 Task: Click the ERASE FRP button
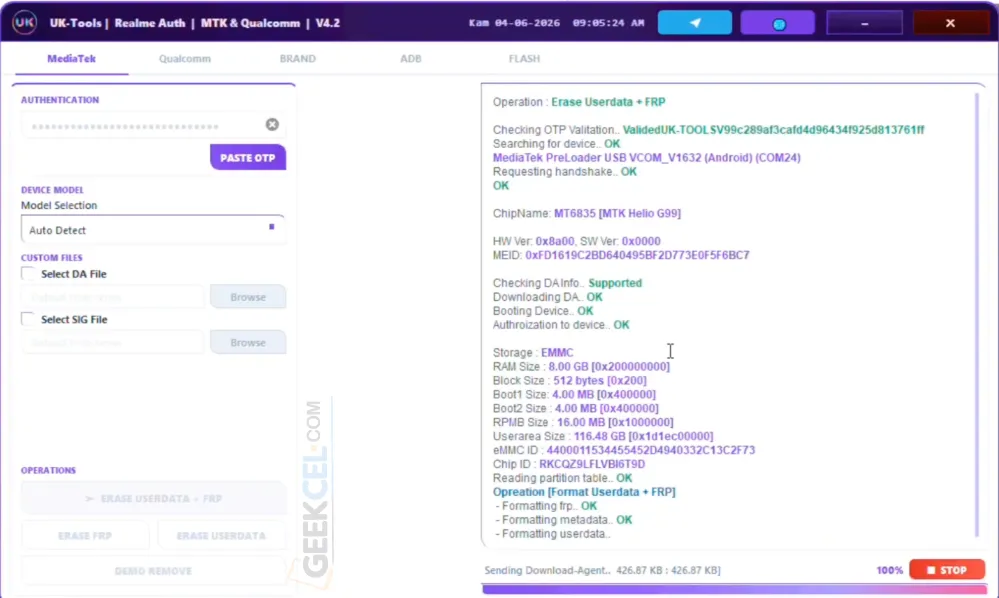[x=85, y=536]
